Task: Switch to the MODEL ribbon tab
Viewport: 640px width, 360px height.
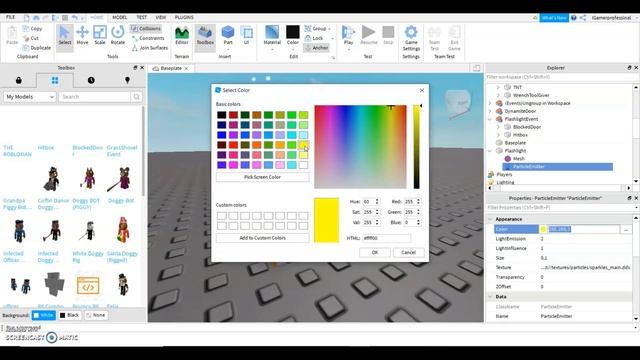Action: (120, 17)
